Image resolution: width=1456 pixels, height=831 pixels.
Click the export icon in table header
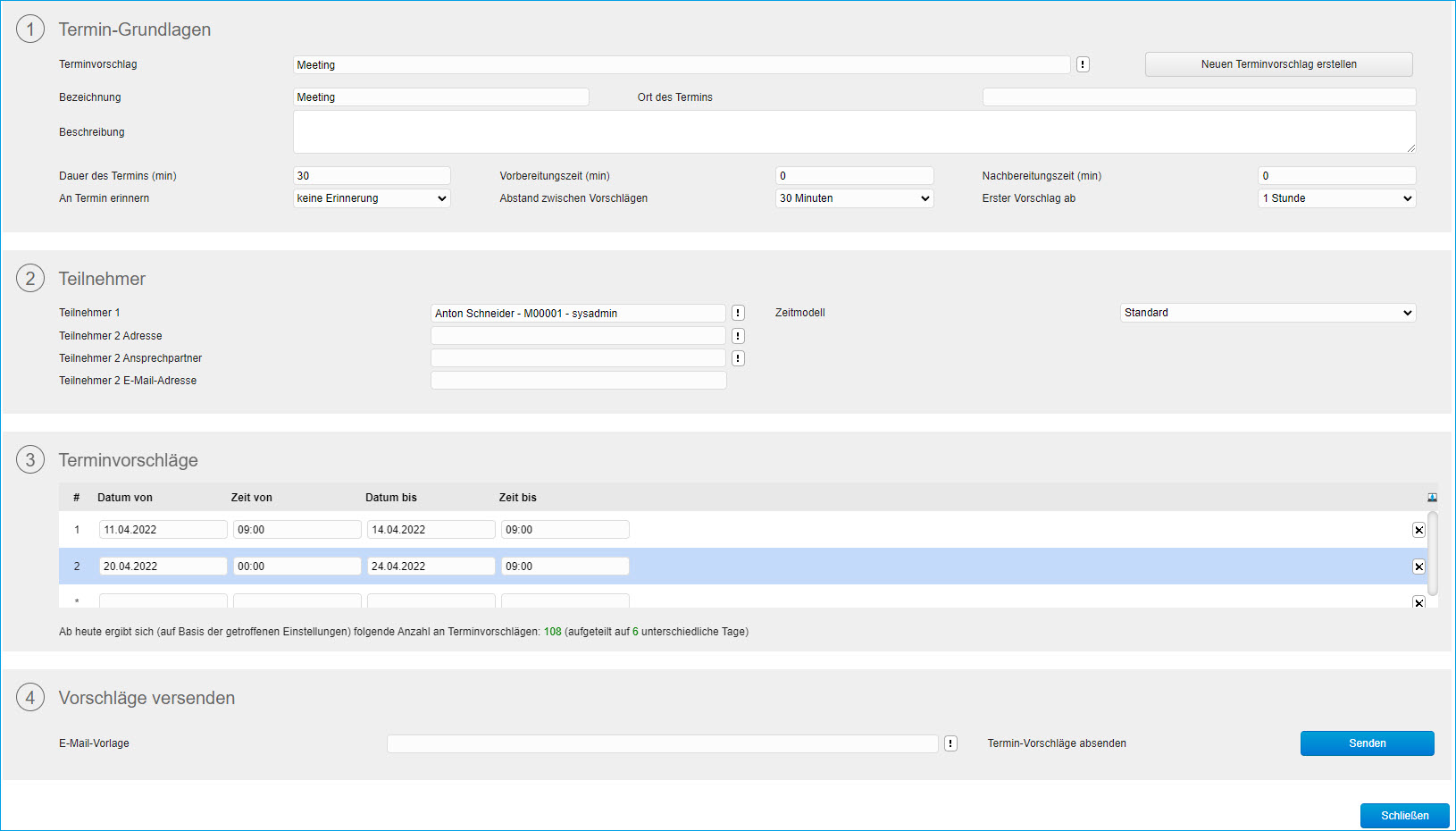(x=1432, y=498)
